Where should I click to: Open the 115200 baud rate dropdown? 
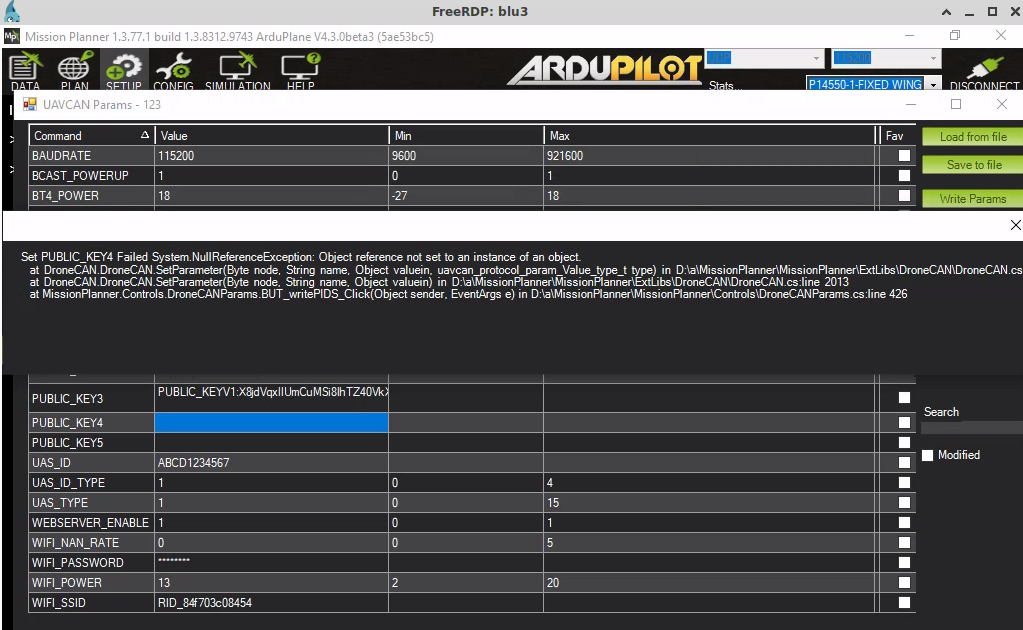[931, 58]
